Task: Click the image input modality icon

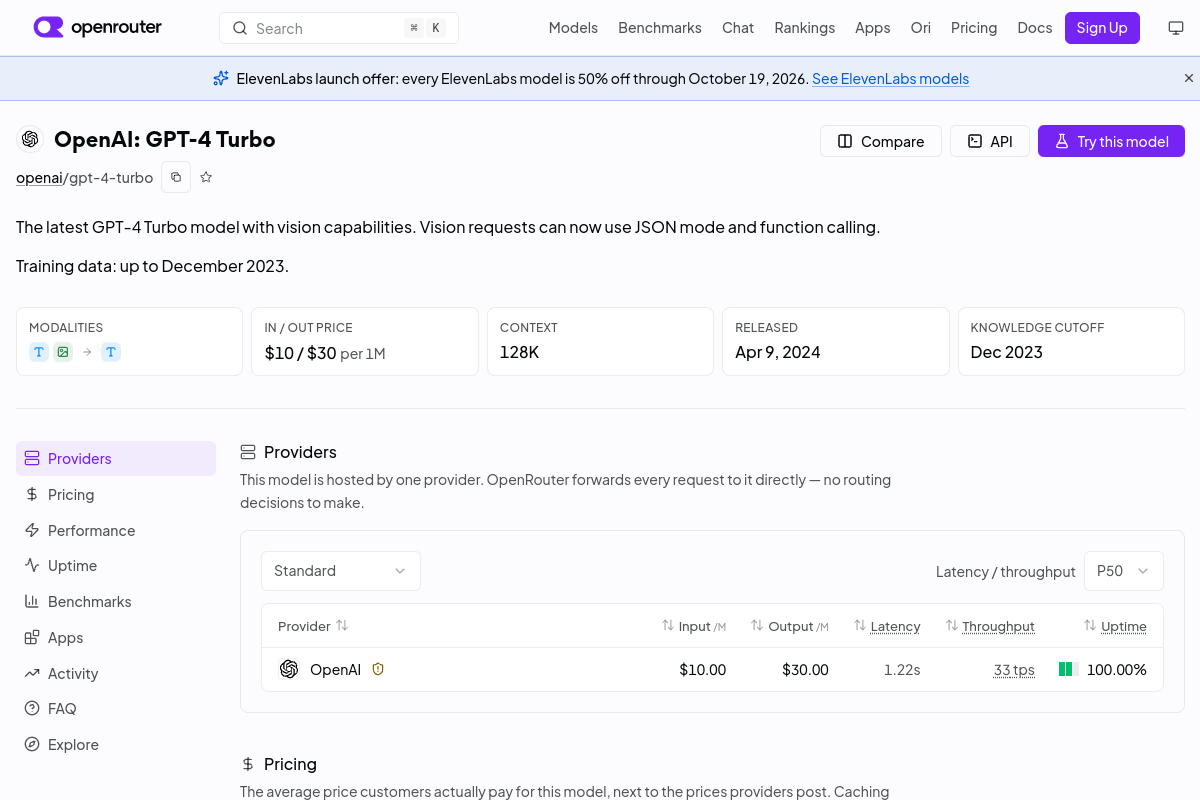Action: click(x=63, y=352)
